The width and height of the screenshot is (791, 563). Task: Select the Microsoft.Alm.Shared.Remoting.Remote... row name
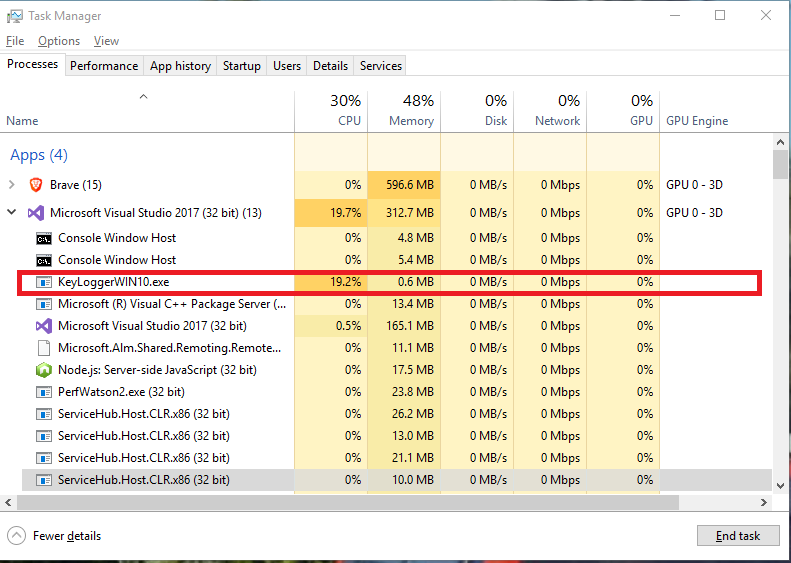coord(170,348)
